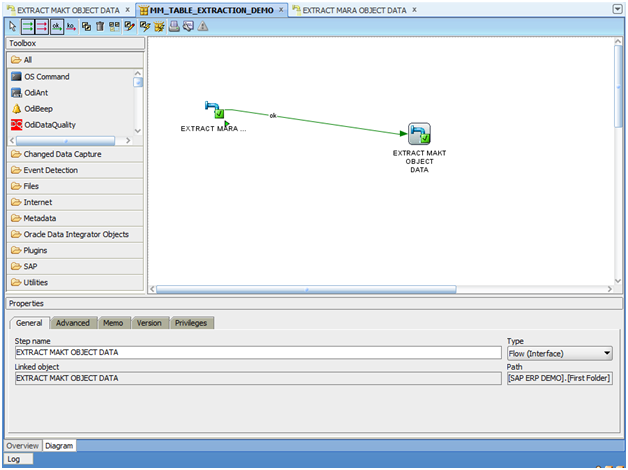The width and height of the screenshot is (628, 470).
Task: Click diagram scroll right arrow
Action: [610, 289]
